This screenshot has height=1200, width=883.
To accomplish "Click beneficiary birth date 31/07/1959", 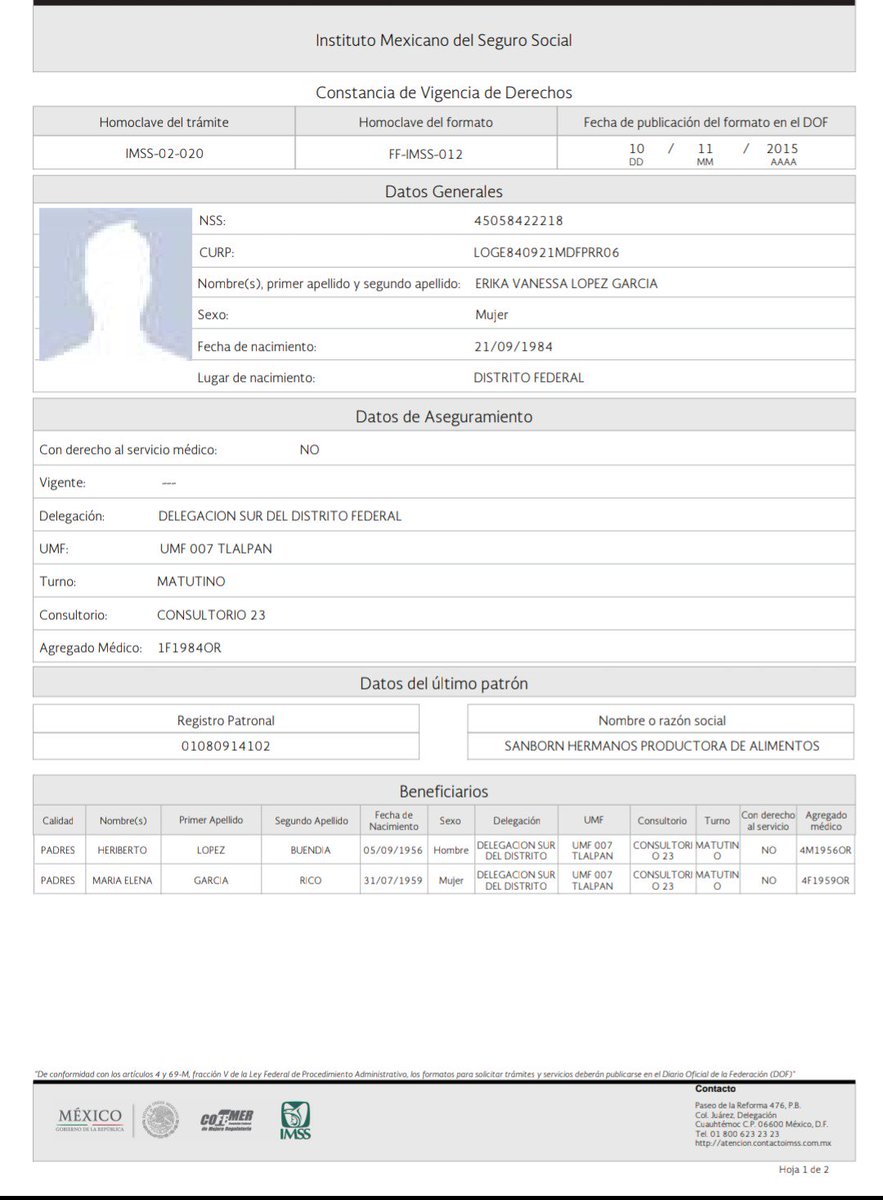I will [x=393, y=880].
